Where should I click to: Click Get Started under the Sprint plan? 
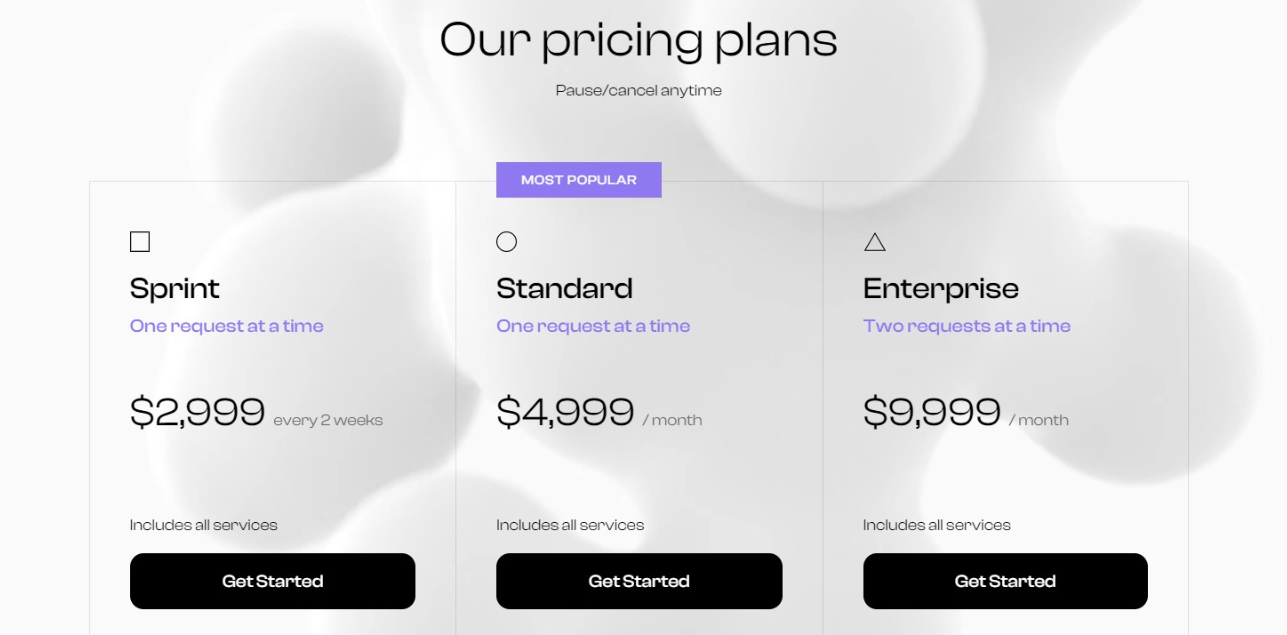tap(272, 581)
